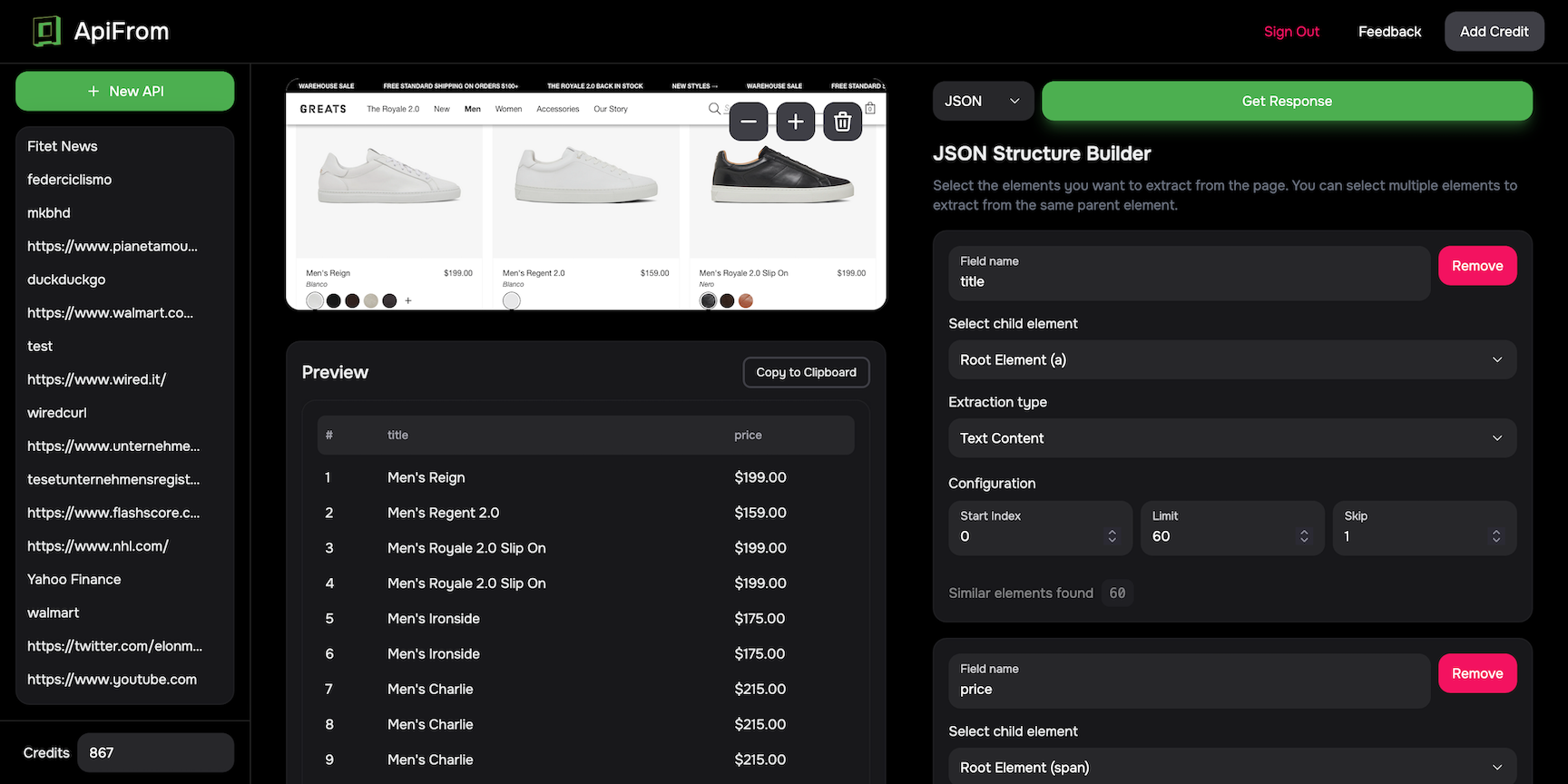Select Blanco swatch under Men's Regent 2.0
1568x784 pixels.
(x=512, y=300)
